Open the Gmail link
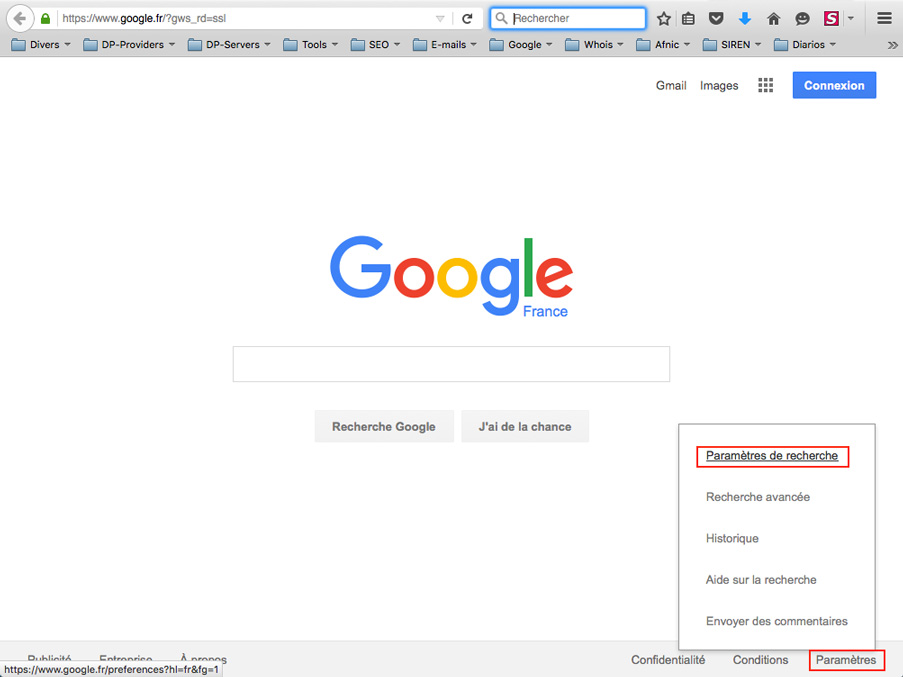Image resolution: width=903 pixels, height=677 pixels. click(x=671, y=85)
